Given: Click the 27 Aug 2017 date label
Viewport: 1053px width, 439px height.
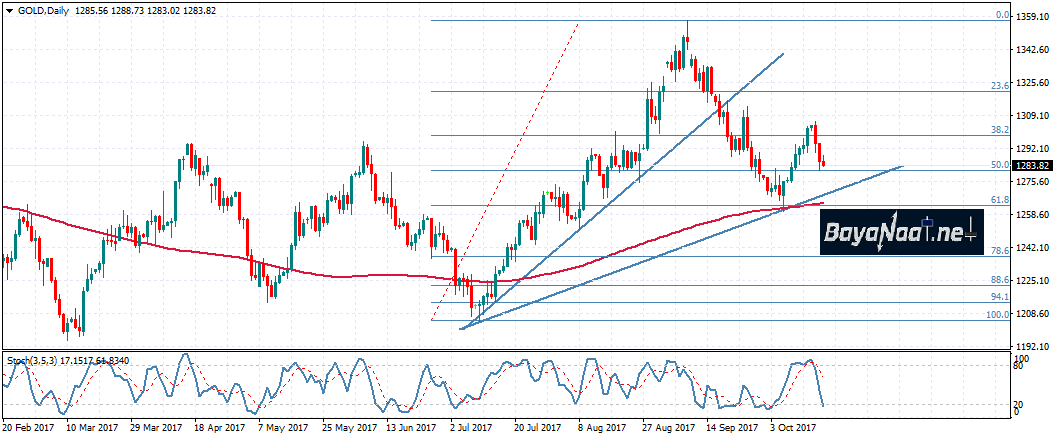Looking at the screenshot, I should 667,427.
